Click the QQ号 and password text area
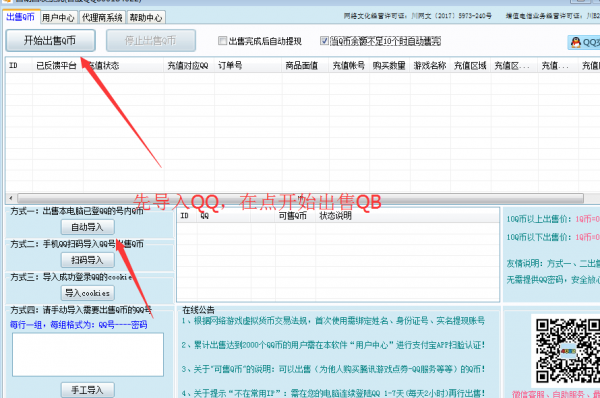The image size is (600, 398). pyautogui.click(x=88, y=354)
